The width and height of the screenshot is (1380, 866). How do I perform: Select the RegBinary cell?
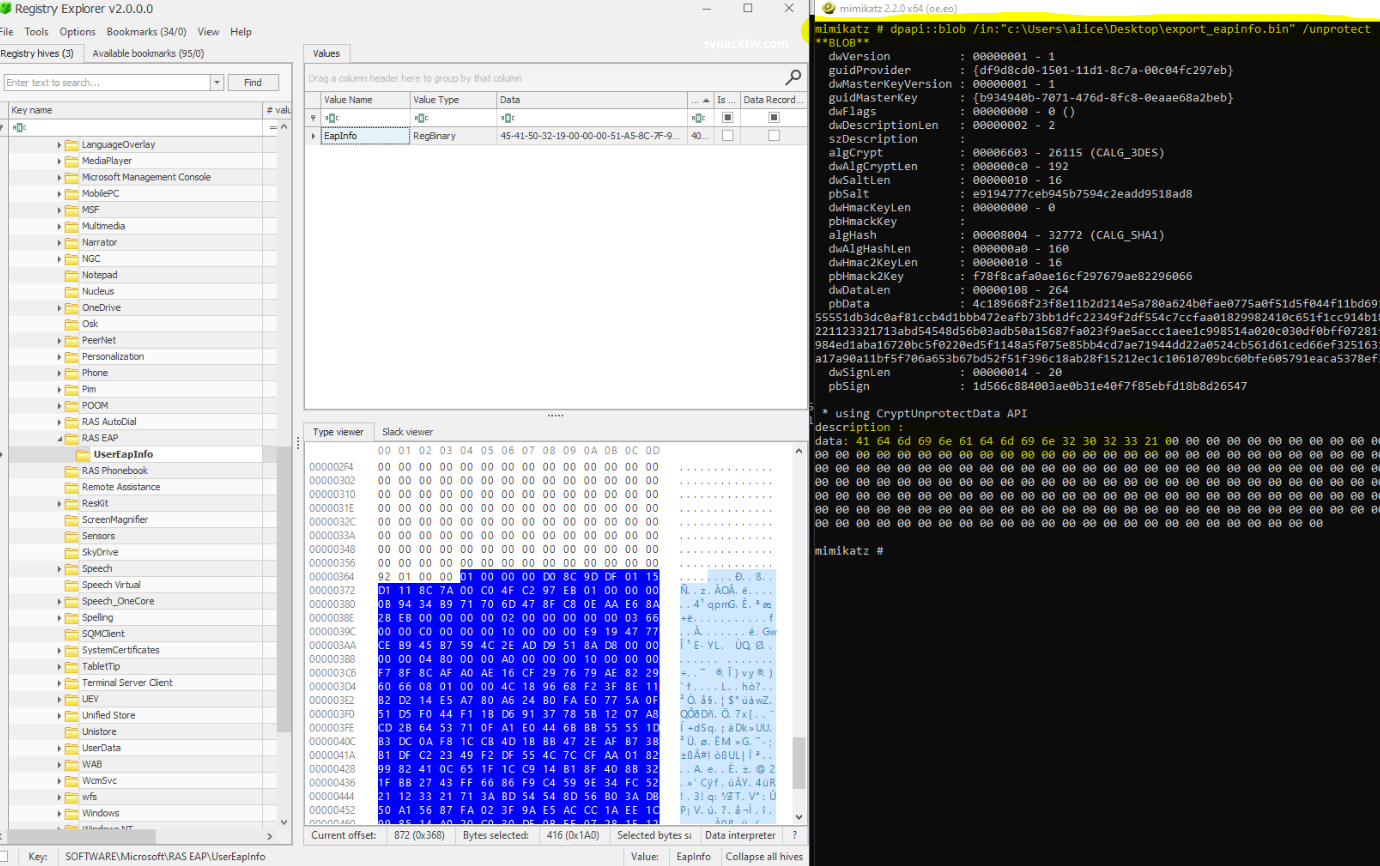pos(453,135)
